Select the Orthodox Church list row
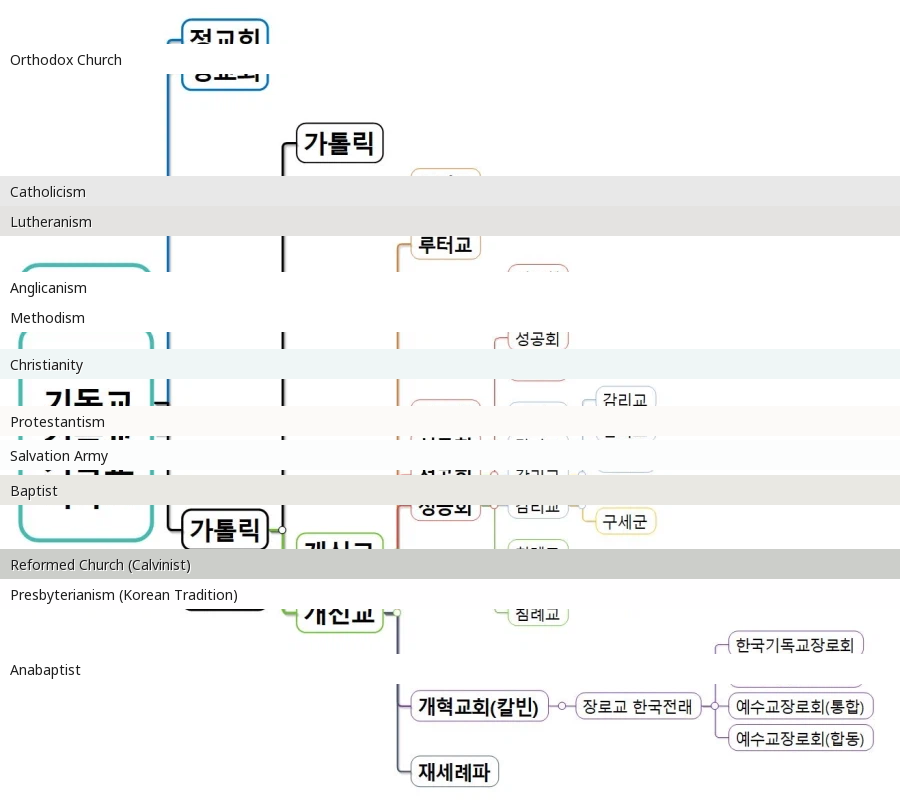Viewport: 900px width, 804px height. (x=66, y=60)
